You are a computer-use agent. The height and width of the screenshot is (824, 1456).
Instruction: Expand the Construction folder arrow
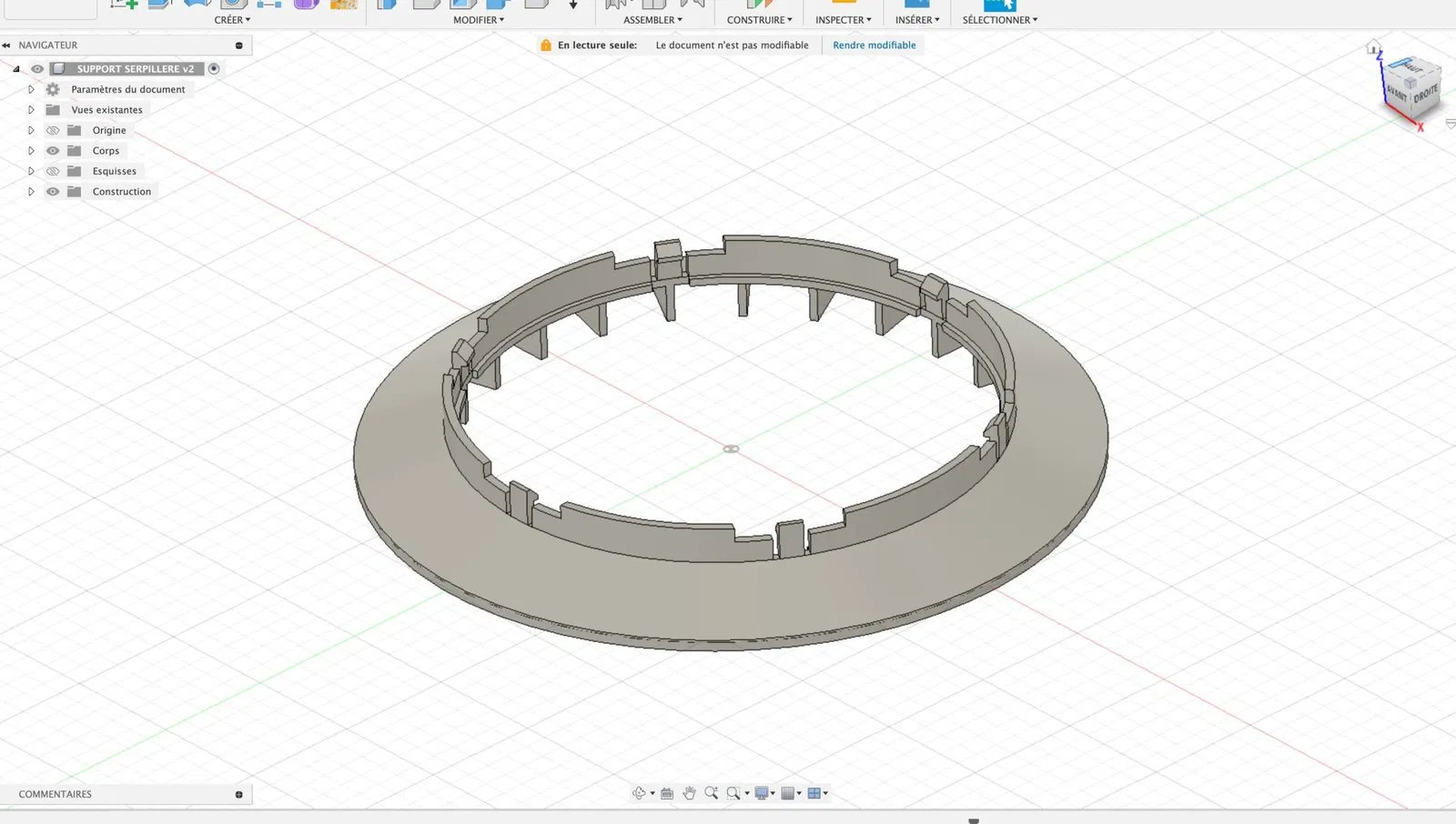point(31,192)
